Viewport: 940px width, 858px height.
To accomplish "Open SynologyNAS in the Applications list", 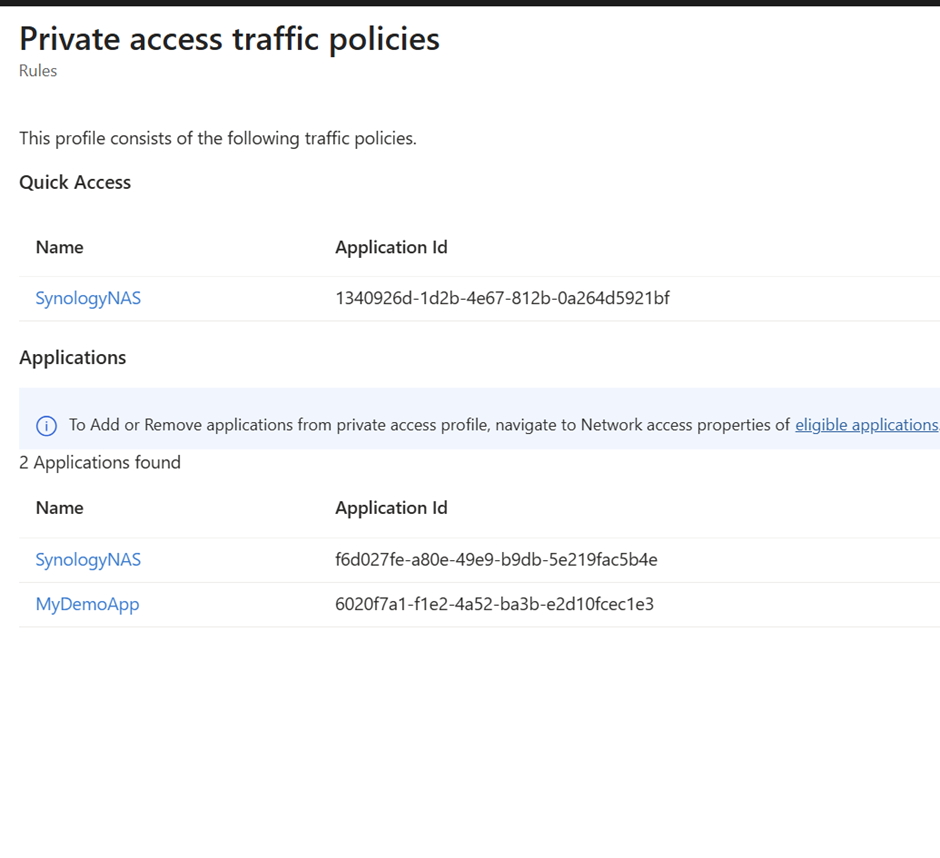I will 88,560.
